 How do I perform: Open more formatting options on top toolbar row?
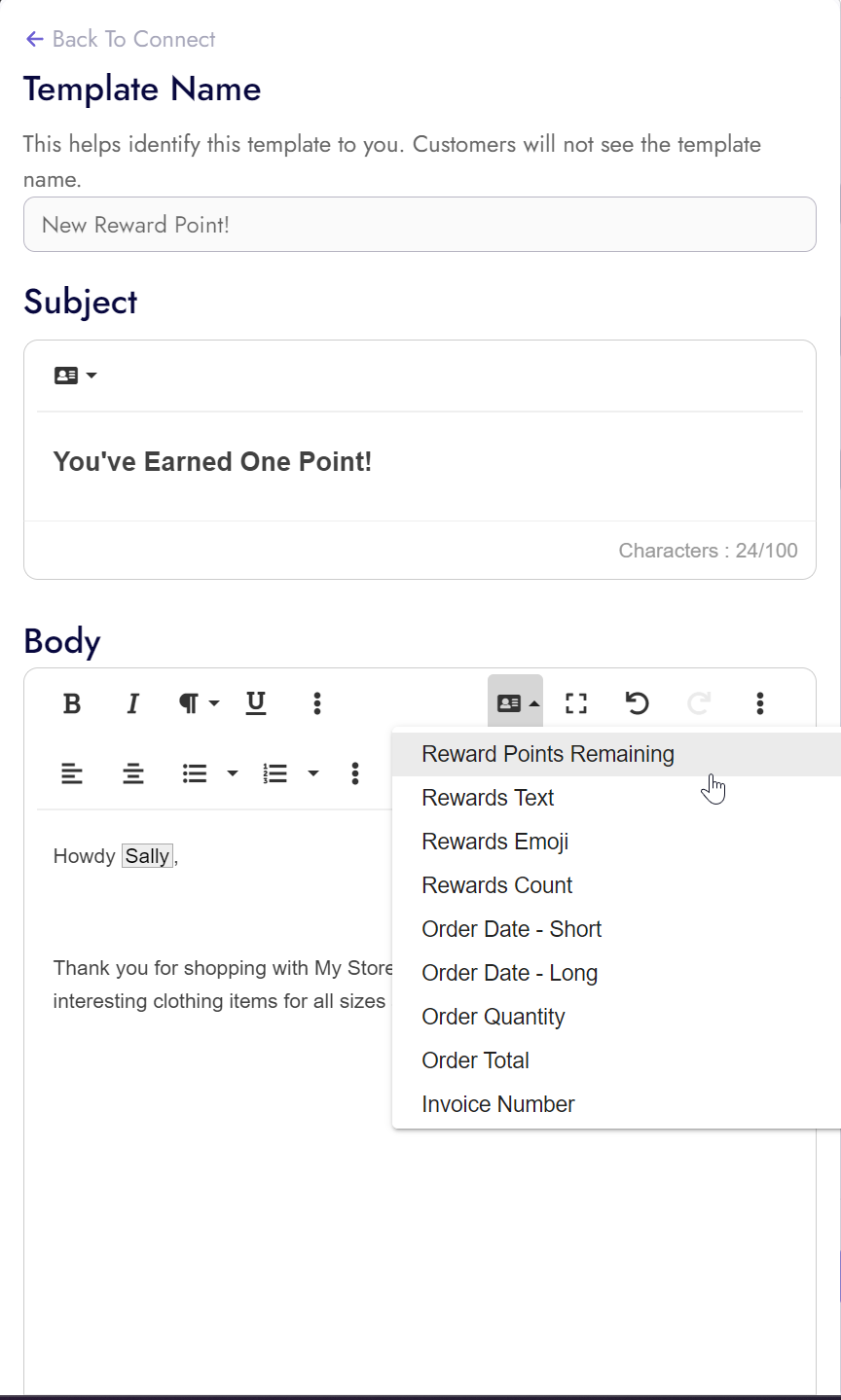(x=317, y=702)
